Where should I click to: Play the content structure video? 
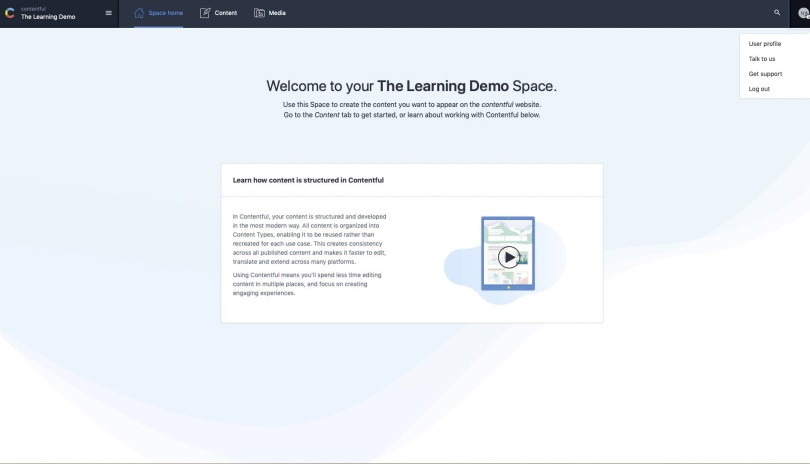(509, 257)
